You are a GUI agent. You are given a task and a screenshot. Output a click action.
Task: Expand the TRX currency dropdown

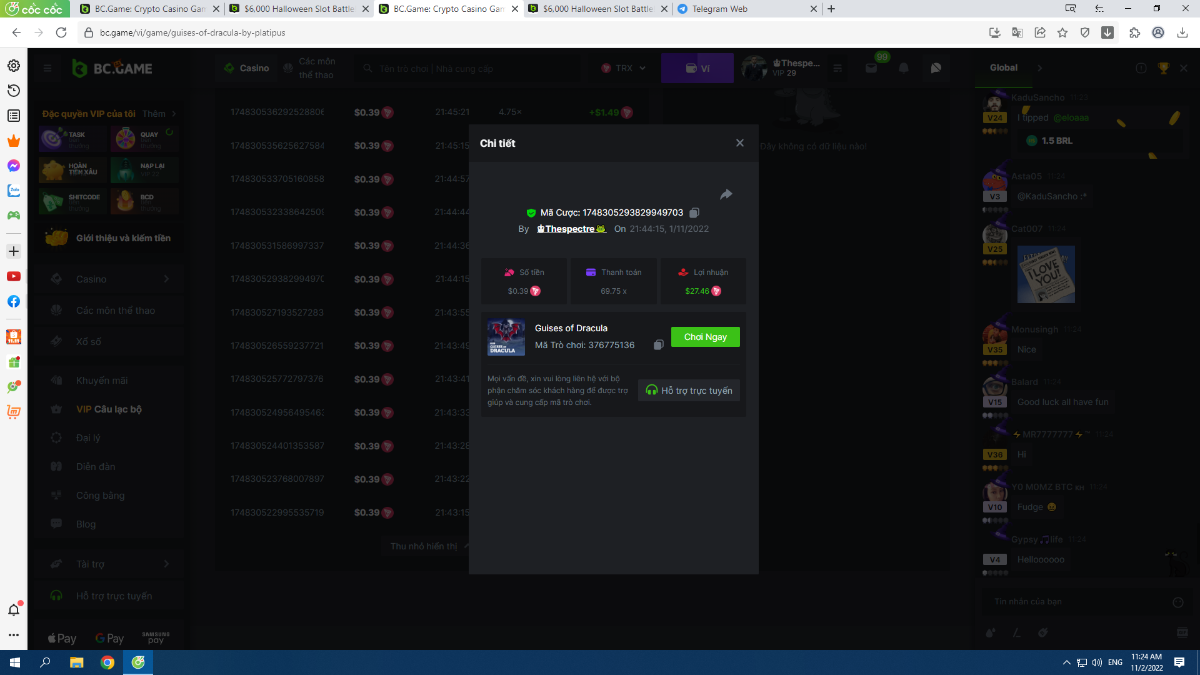tap(624, 69)
